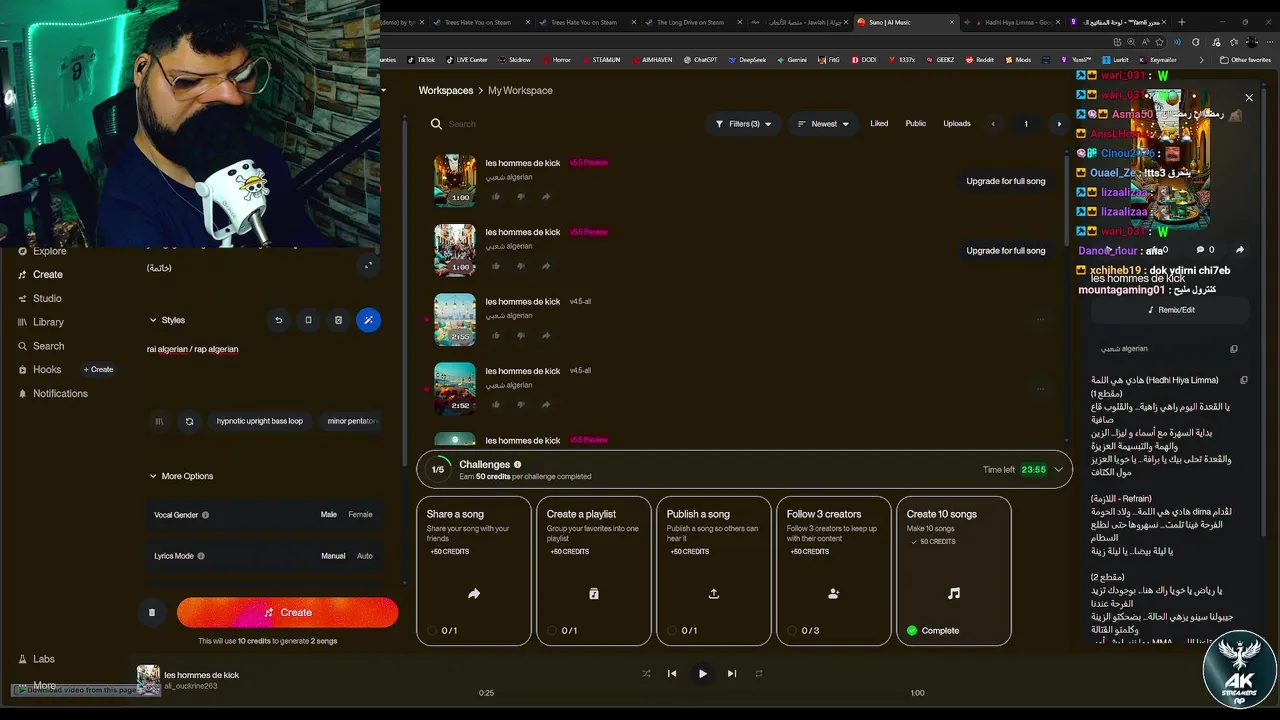1280x720 pixels.
Task: Share the first les hommes de kick song
Action: coord(546,197)
